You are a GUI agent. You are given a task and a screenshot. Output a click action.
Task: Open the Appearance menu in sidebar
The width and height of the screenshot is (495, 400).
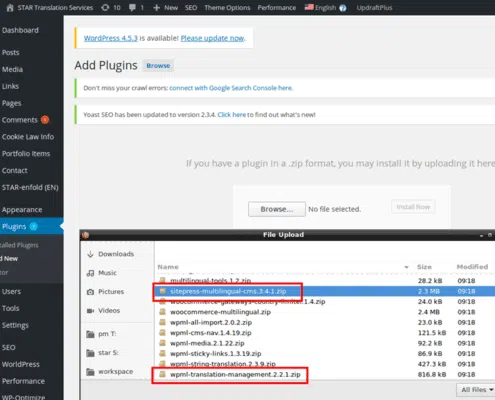22,210
